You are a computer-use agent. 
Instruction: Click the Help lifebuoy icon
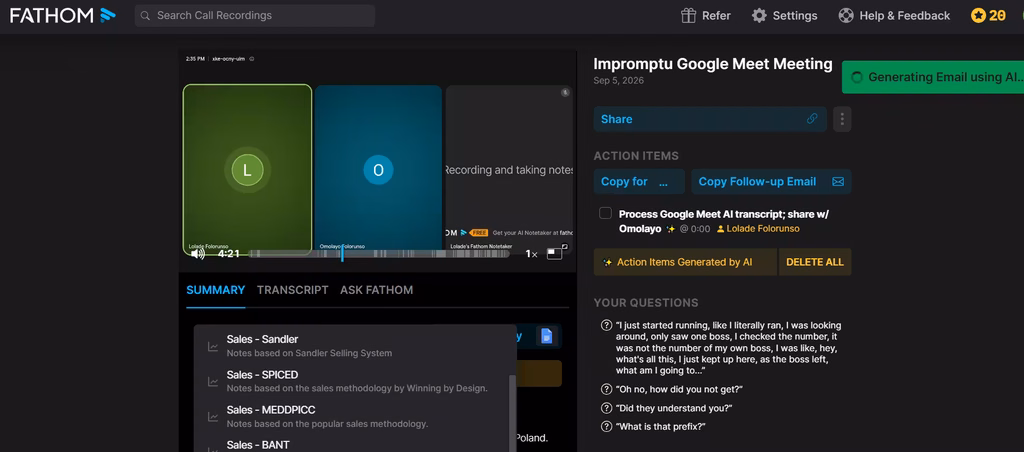tap(846, 16)
